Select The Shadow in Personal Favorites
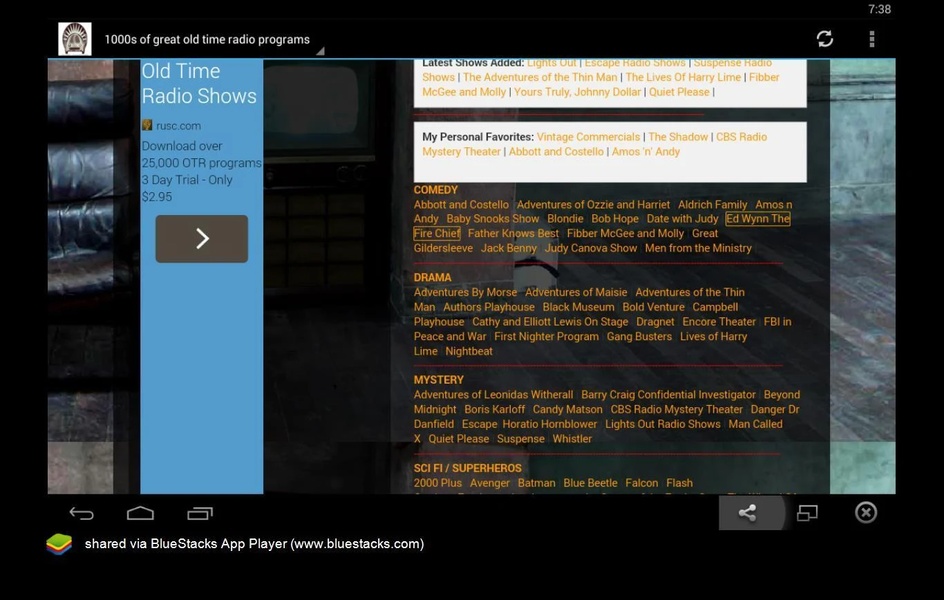The width and height of the screenshot is (944, 600). (x=678, y=137)
